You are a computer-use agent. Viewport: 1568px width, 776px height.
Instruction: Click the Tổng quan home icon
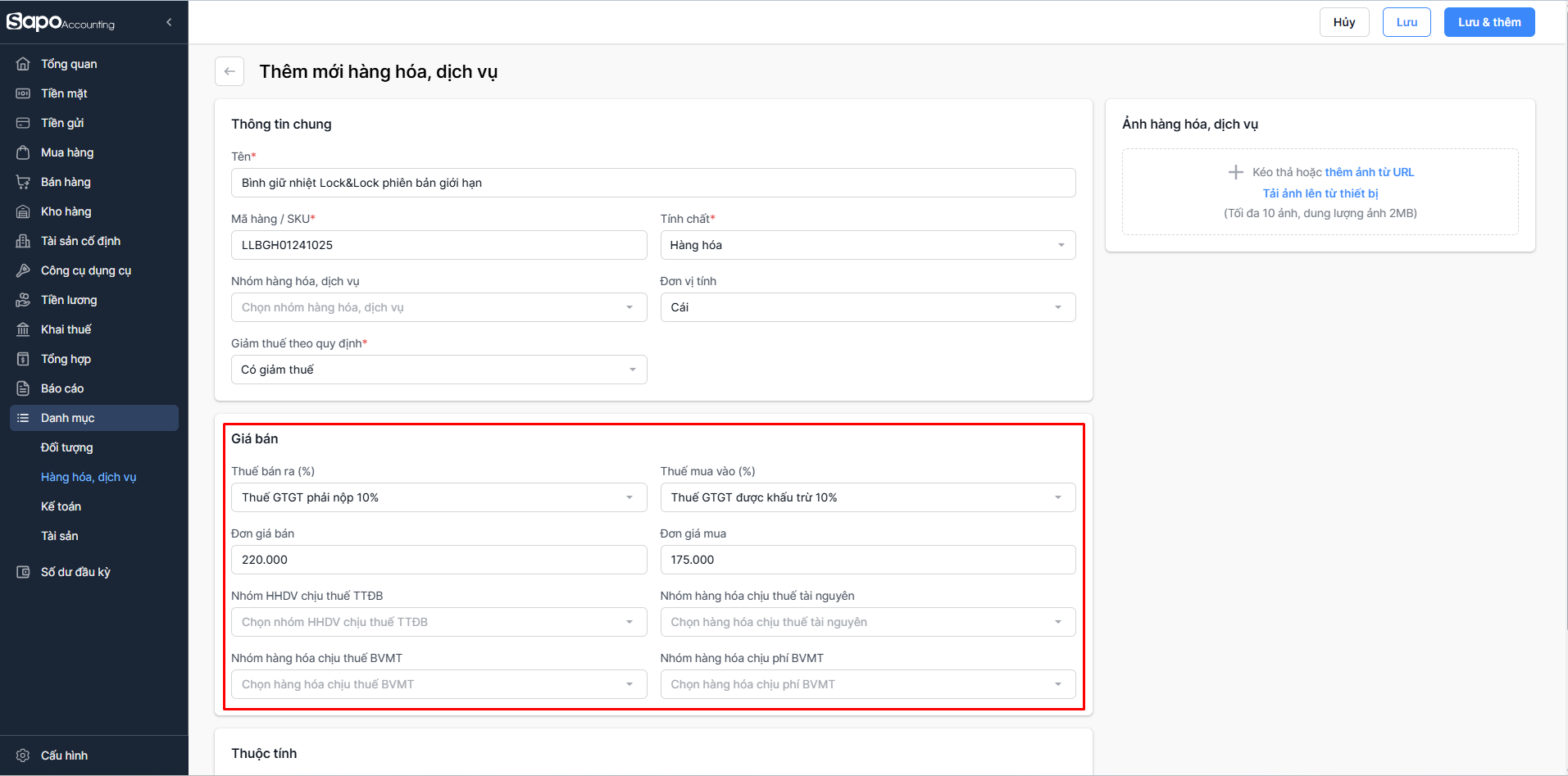[23, 64]
